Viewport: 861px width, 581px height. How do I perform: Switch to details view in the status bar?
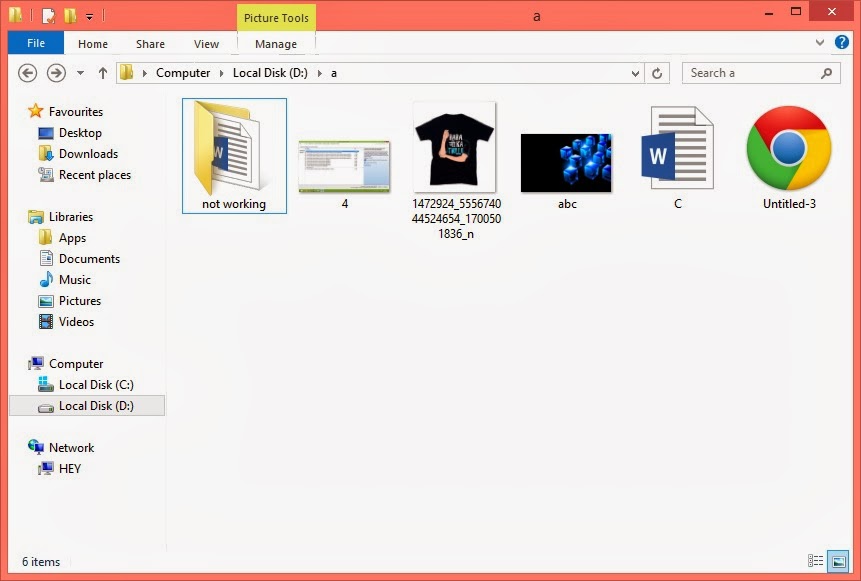pos(817,561)
